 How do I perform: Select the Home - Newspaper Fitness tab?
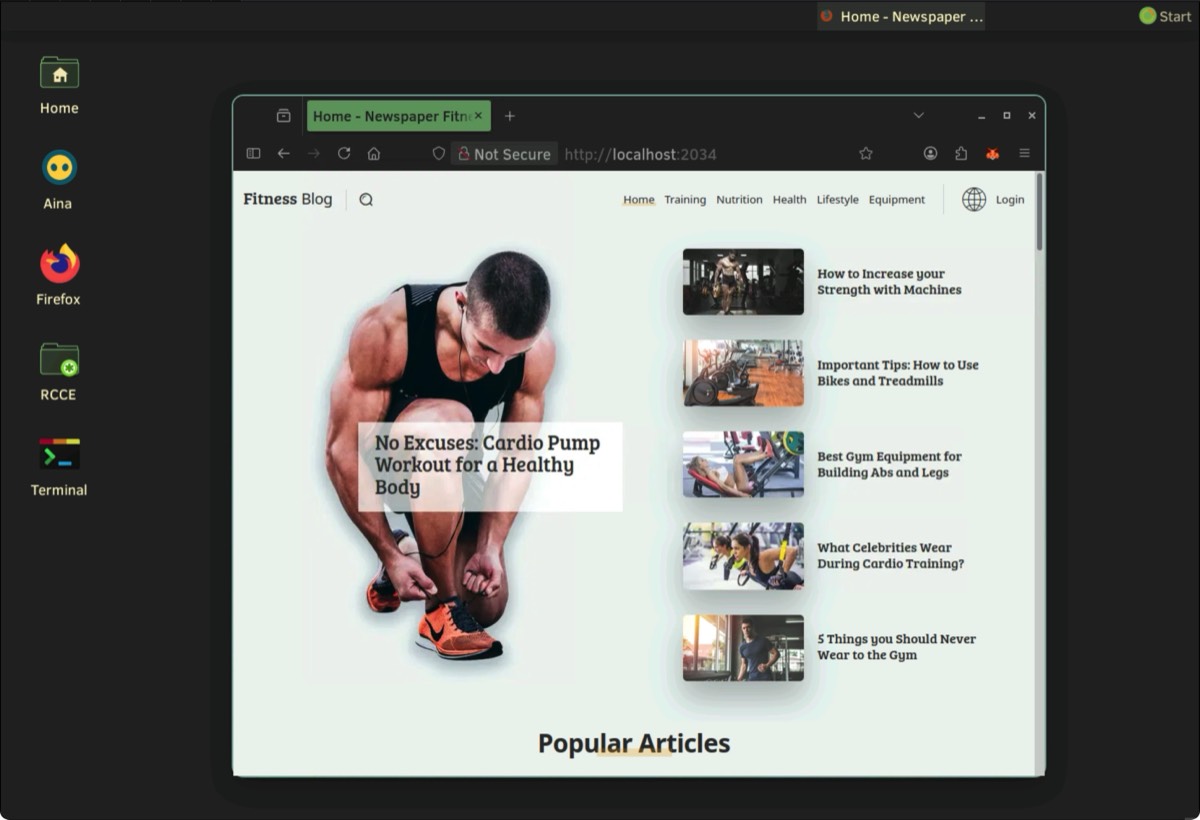(x=390, y=116)
